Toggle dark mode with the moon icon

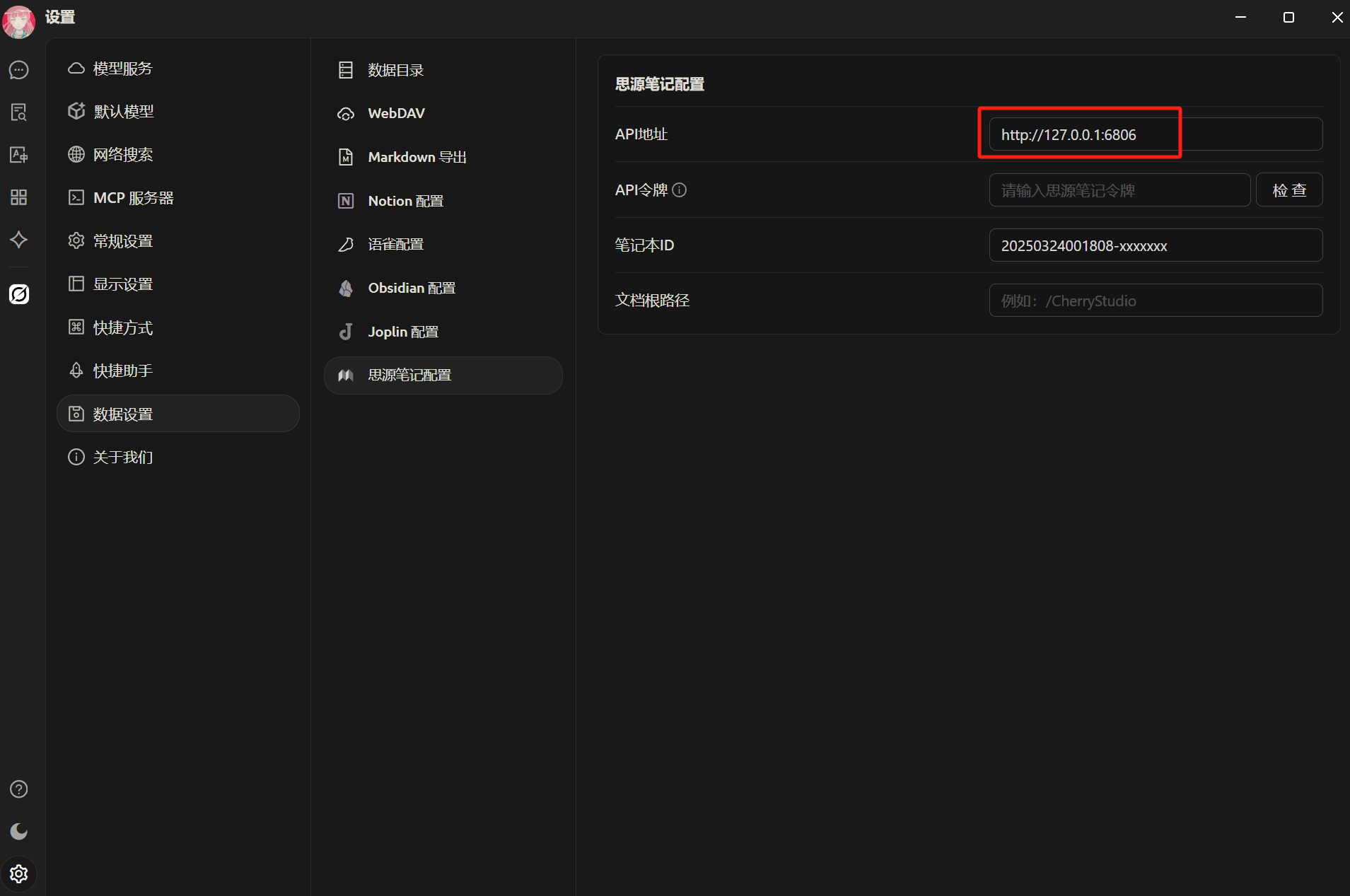pyautogui.click(x=19, y=832)
